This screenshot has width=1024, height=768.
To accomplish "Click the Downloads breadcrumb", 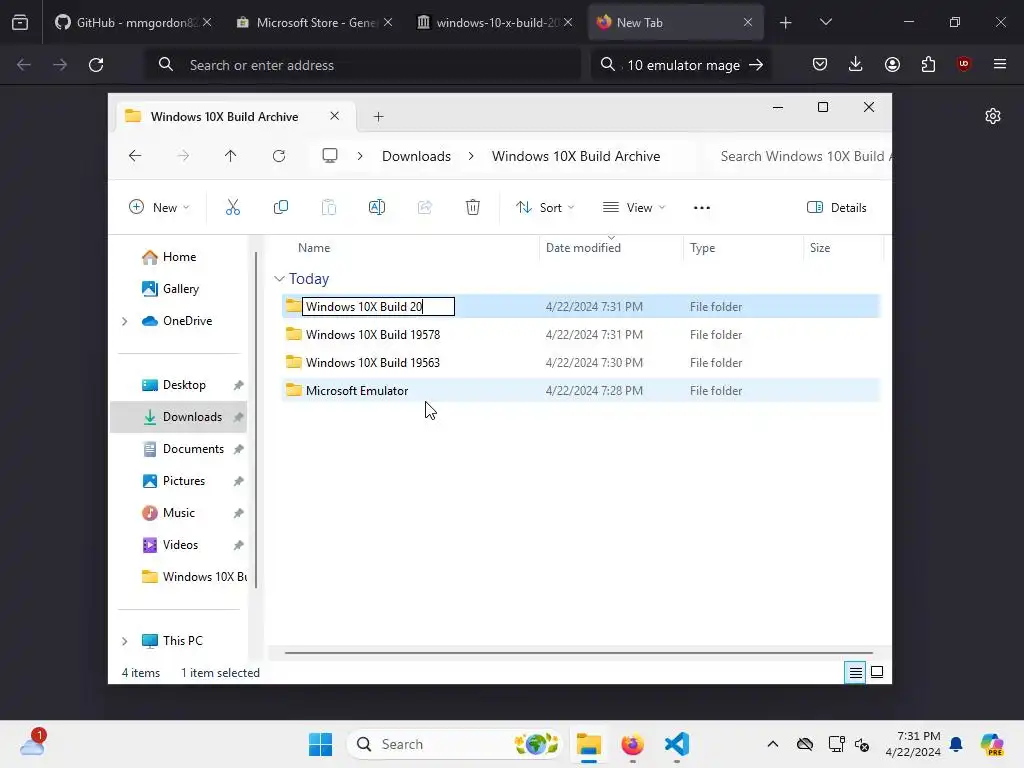I will click(416, 156).
